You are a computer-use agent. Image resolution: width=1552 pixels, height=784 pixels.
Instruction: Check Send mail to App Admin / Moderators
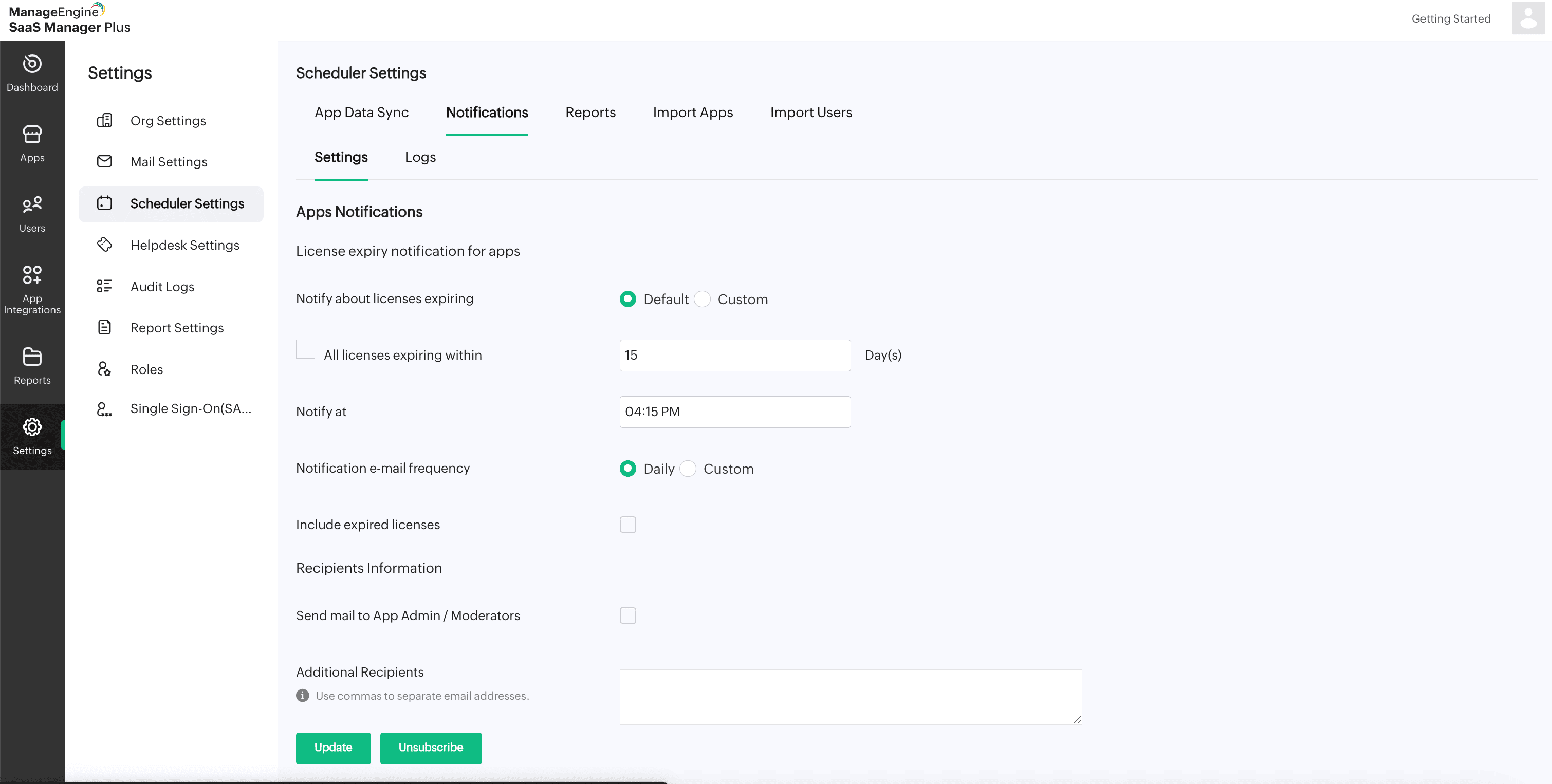(x=628, y=615)
